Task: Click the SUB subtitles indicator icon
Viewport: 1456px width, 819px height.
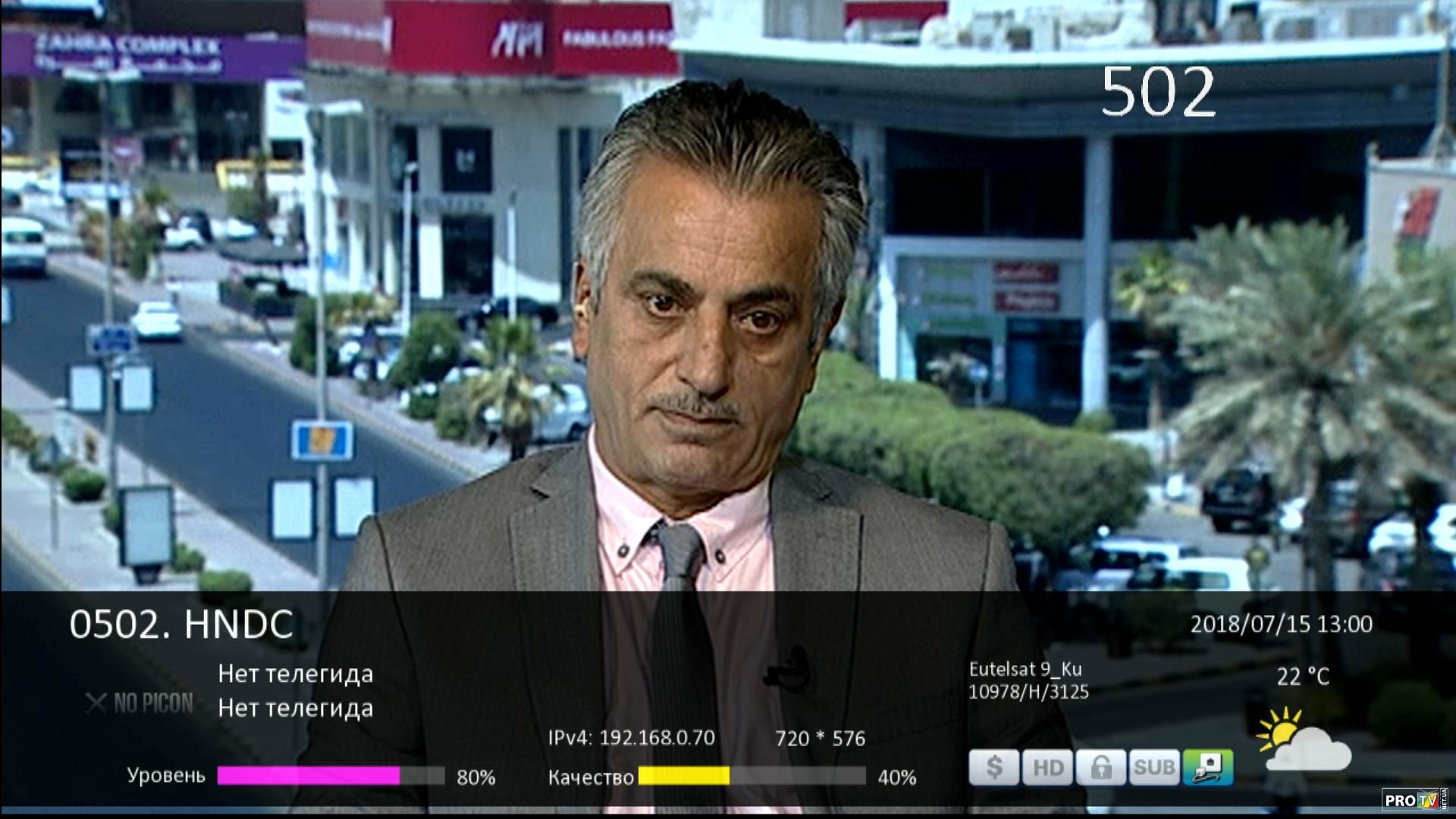Action: click(1153, 767)
